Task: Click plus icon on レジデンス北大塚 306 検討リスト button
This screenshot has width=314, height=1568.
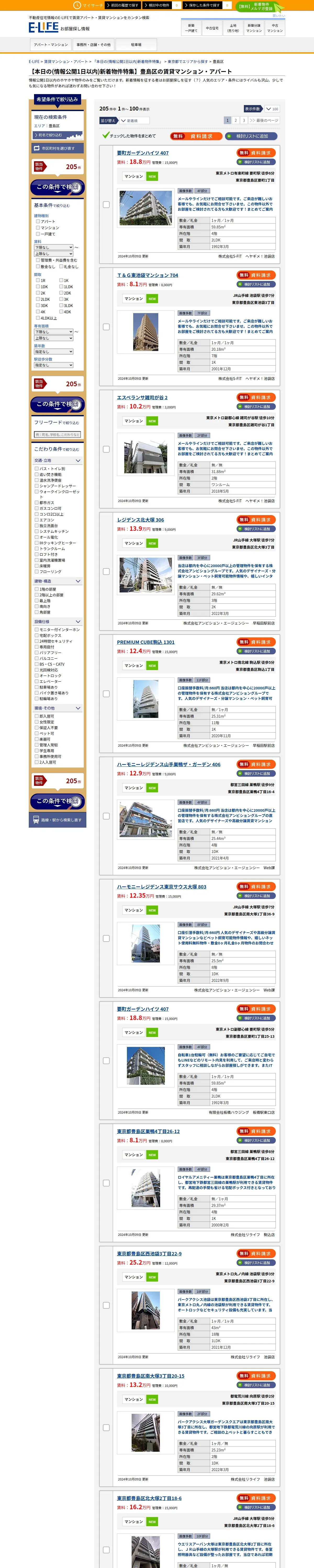Action: tap(241, 529)
